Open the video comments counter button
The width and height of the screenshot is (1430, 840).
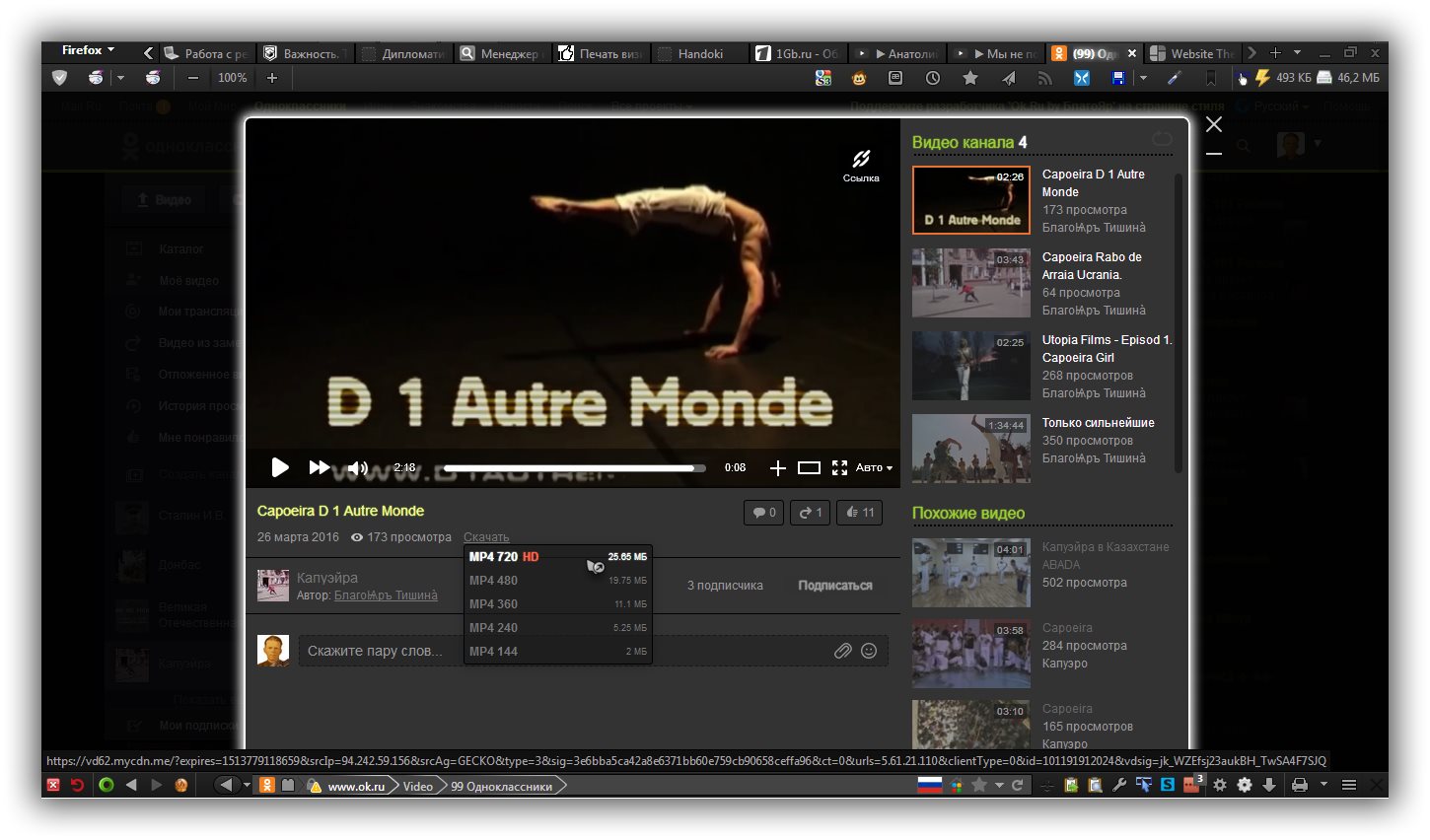coord(764,513)
